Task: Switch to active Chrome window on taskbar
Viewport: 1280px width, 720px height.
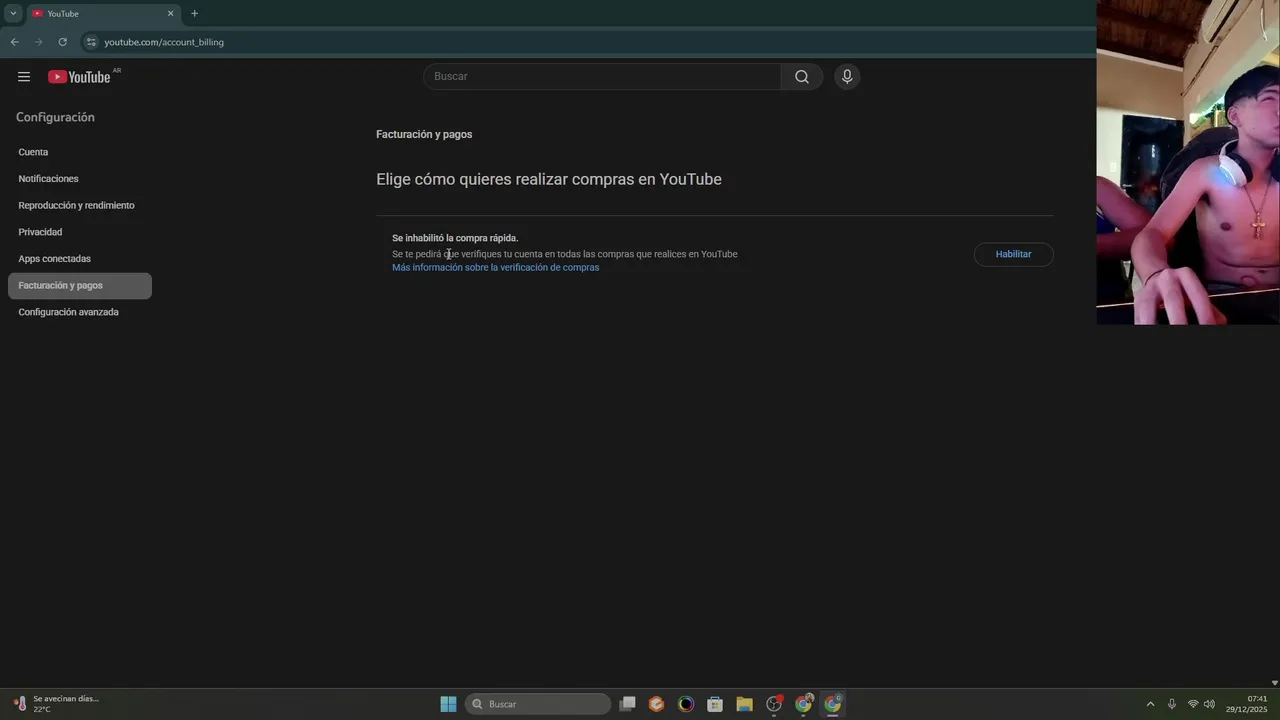Action: click(833, 704)
